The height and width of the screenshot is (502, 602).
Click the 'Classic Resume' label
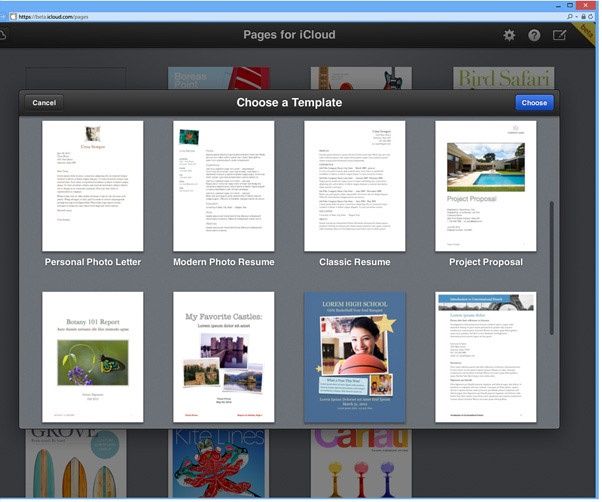[355, 262]
